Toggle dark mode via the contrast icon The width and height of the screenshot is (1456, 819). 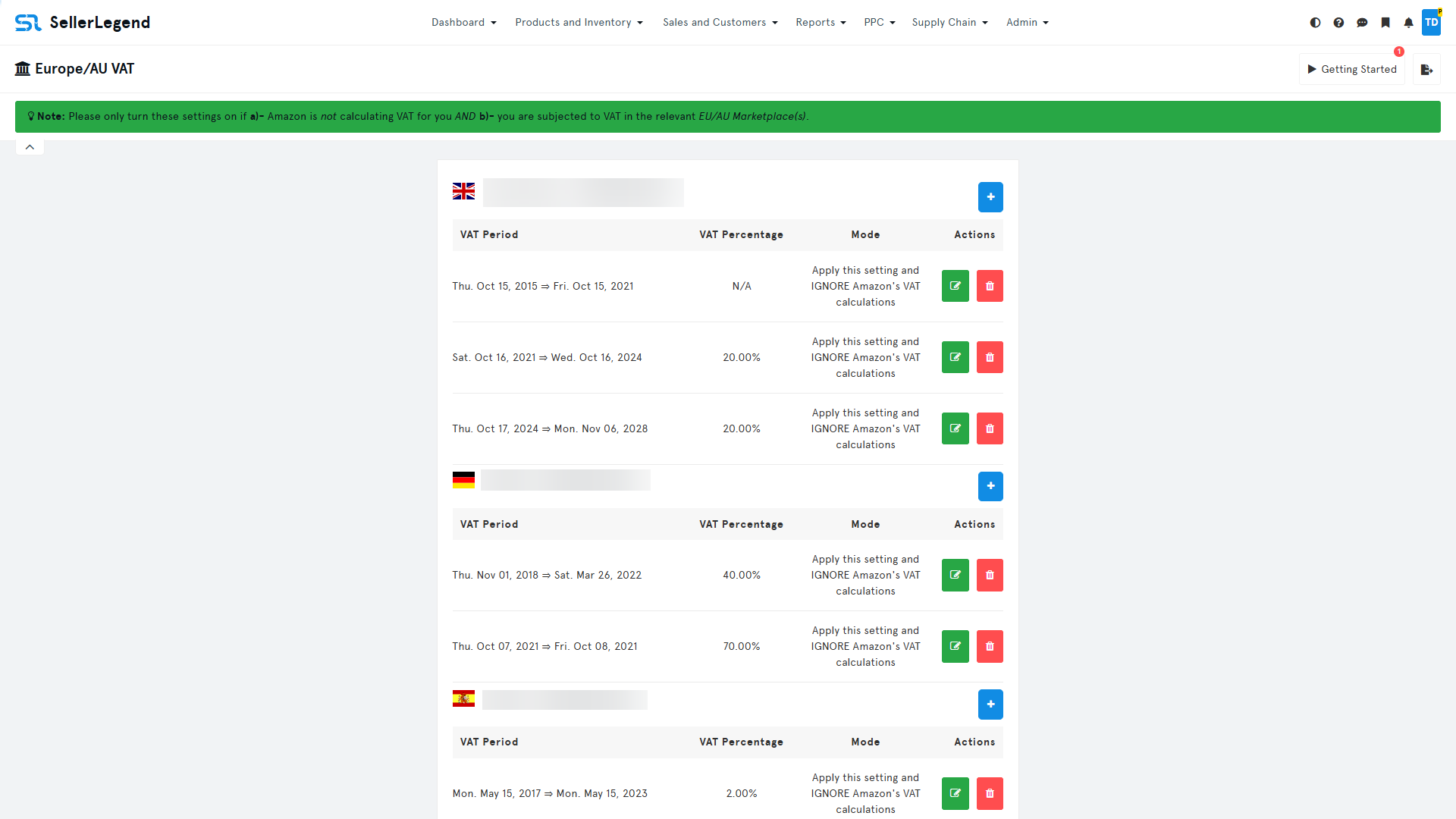click(x=1314, y=22)
